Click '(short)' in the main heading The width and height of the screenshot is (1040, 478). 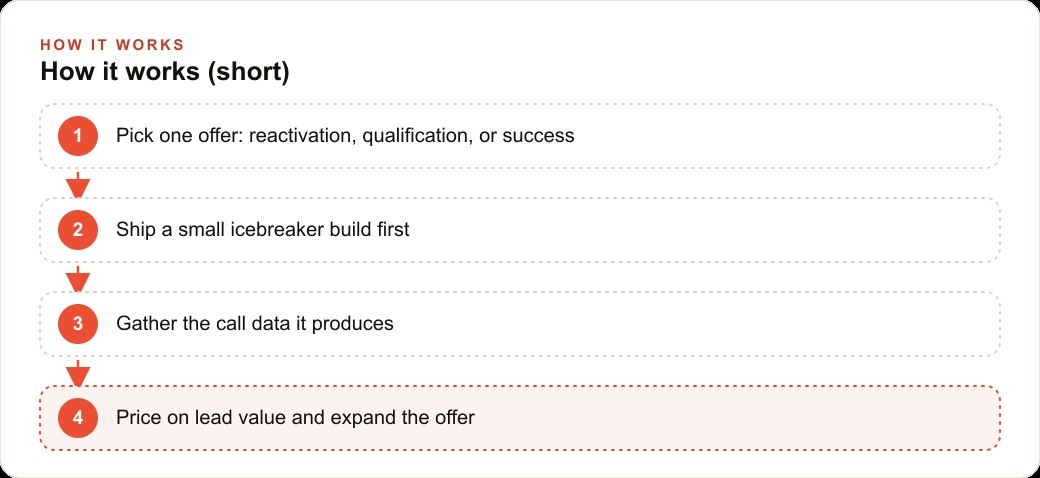coord(249,72)
